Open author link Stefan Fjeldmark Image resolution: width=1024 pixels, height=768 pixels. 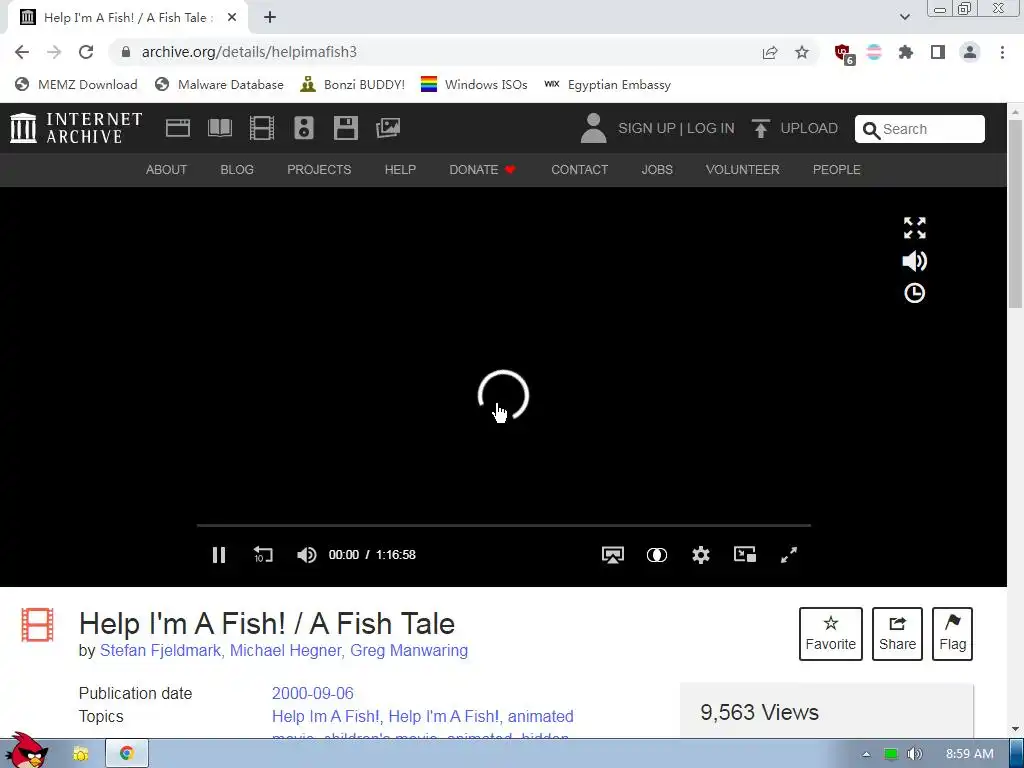[160, 650]
